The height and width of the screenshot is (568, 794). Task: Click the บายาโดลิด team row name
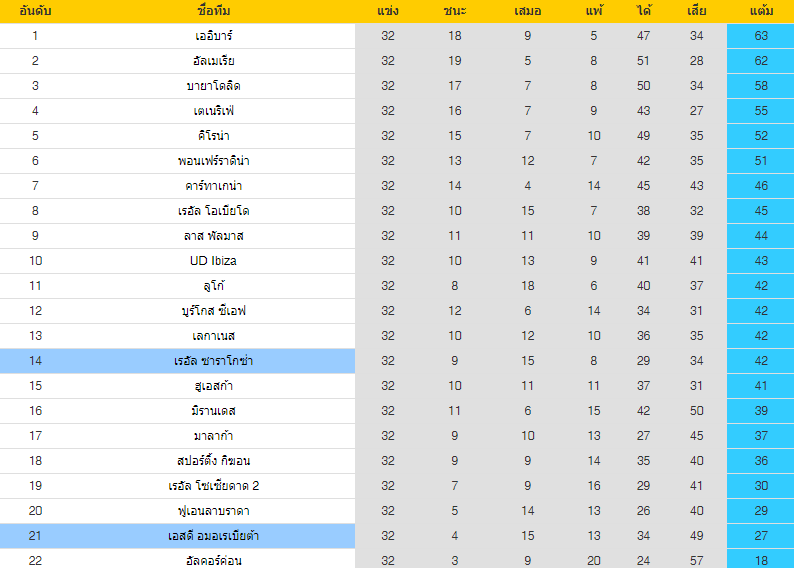pyautogui.click(x=213, y=86)
